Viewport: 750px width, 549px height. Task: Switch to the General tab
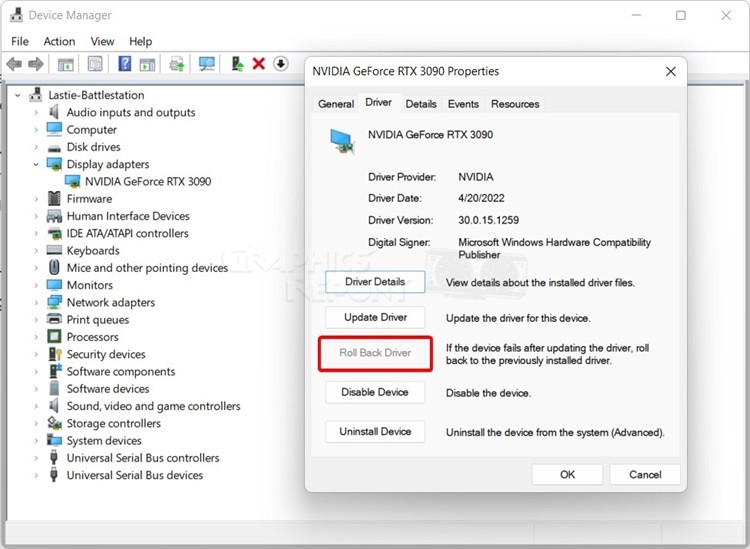336,104
